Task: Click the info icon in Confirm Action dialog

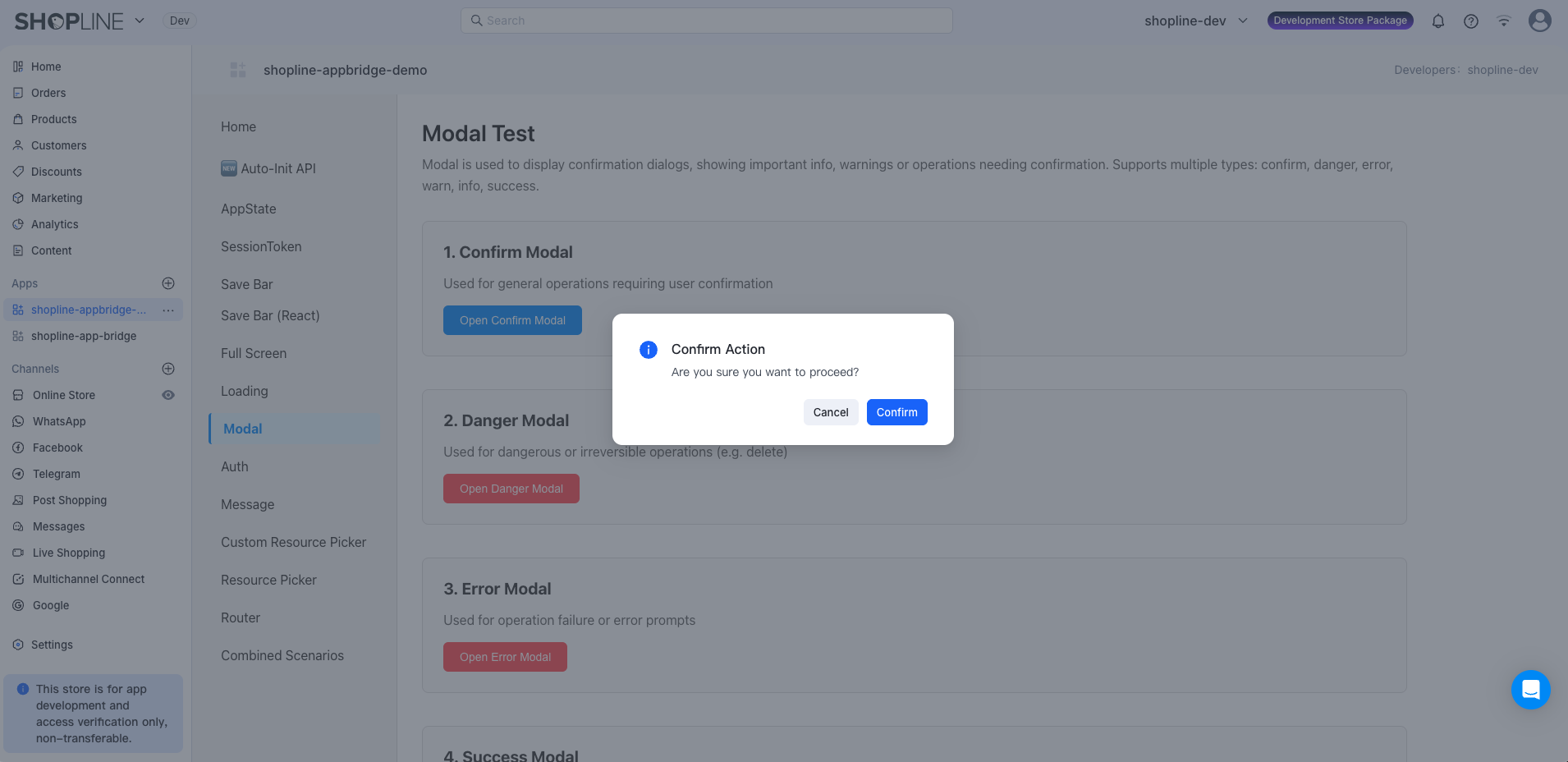Action: tap(649, 350)
